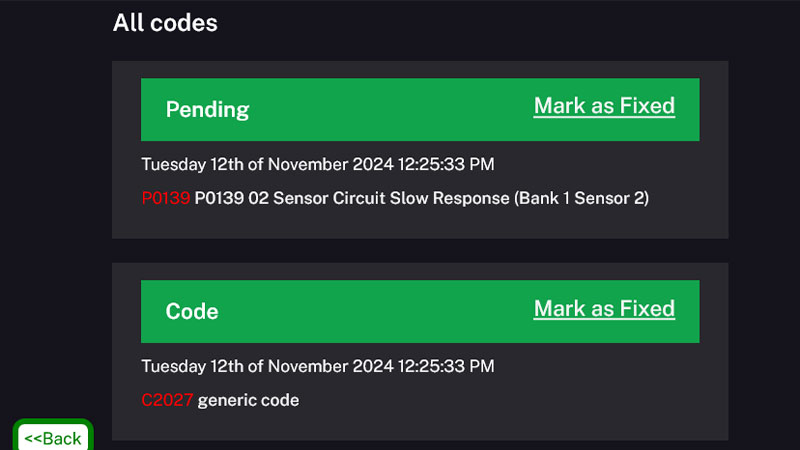Screen dimensions: 800x450
Task: Select the "Pending" status title
Action: (x=207, y=110)
